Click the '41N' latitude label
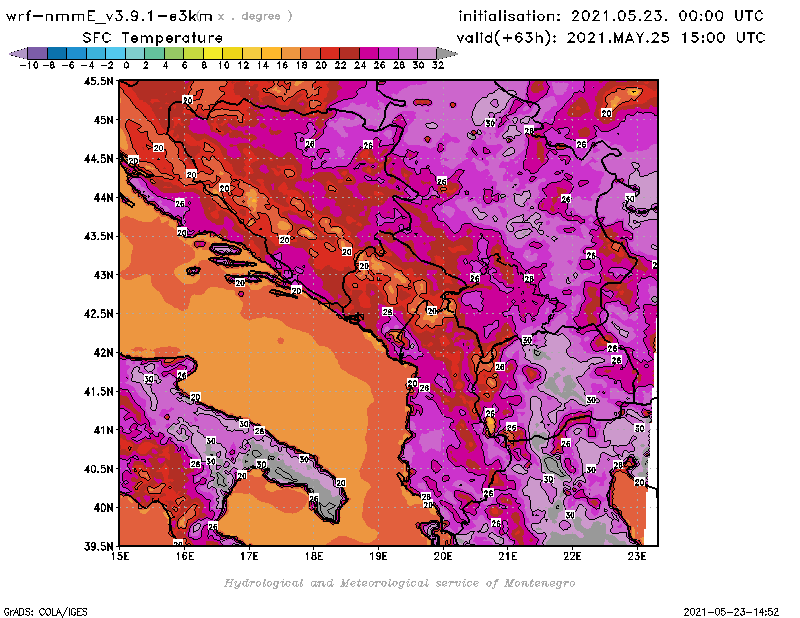 click(x=103, y=430)
